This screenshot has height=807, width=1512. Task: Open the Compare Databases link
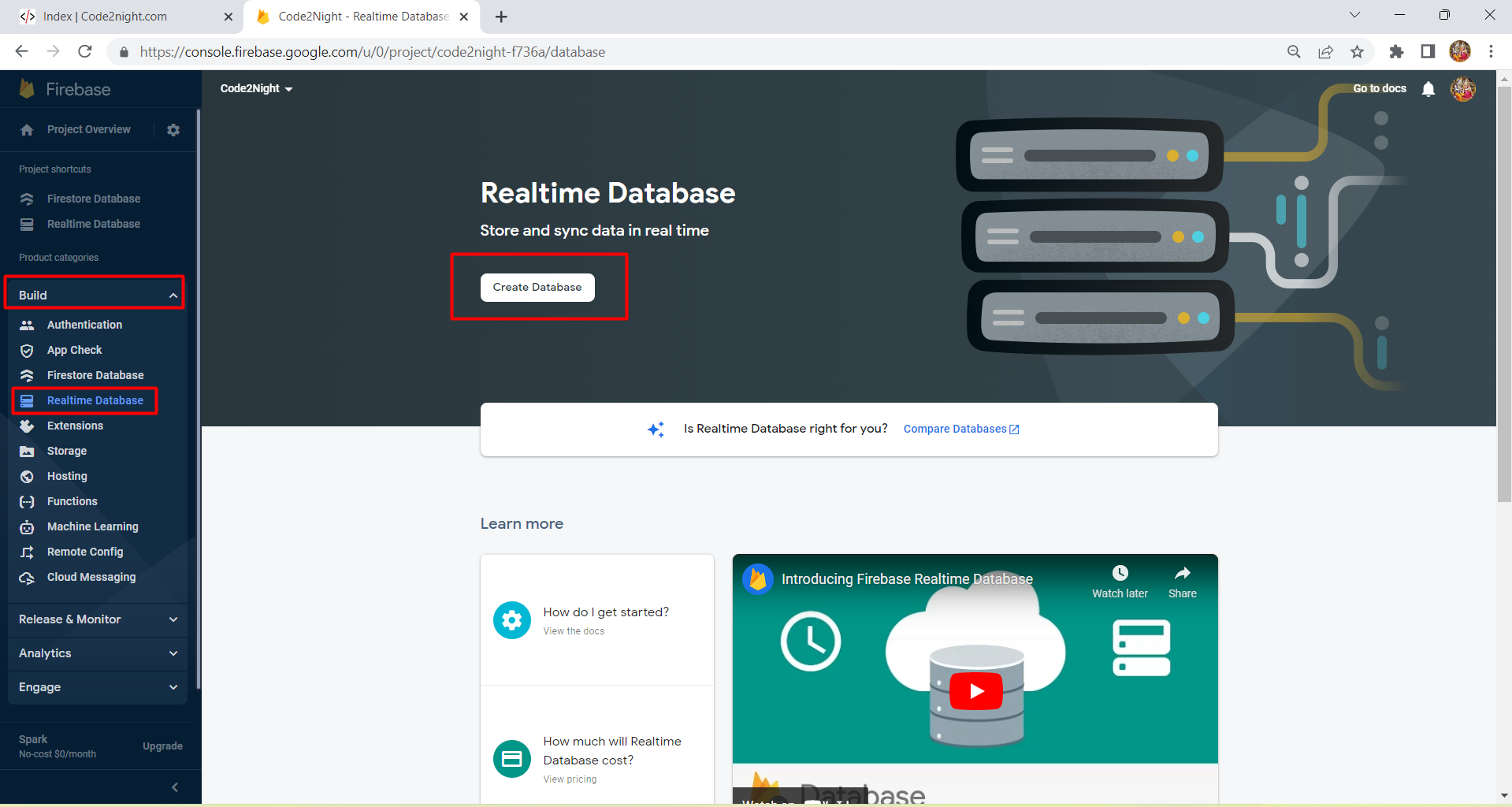point(961,429)
